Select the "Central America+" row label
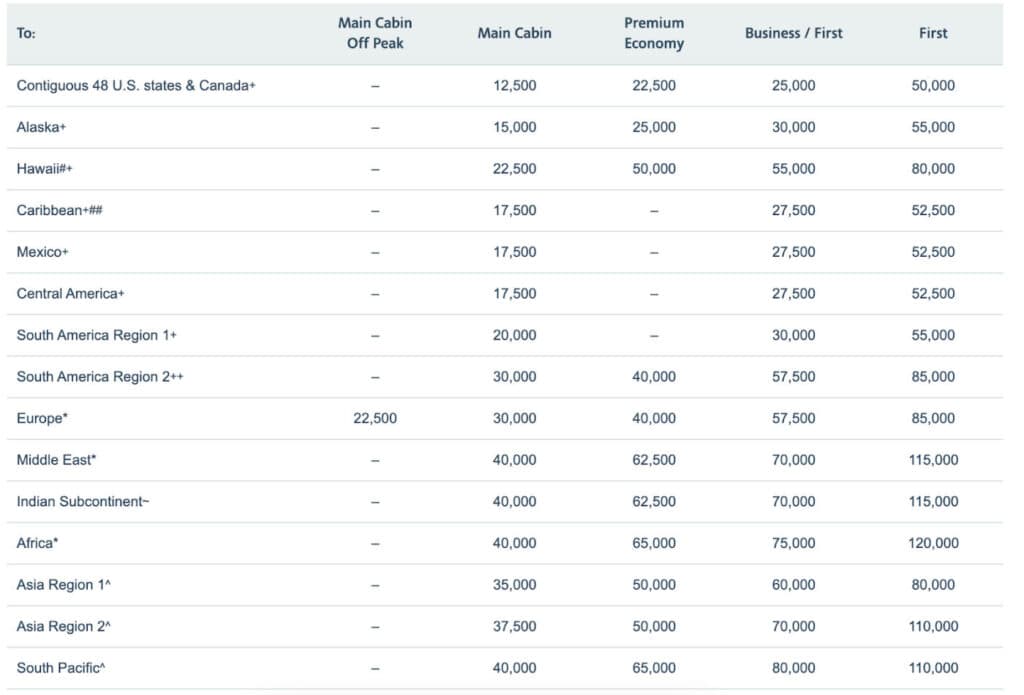This screenshot has width=1024, height=695. pos(70,294)
